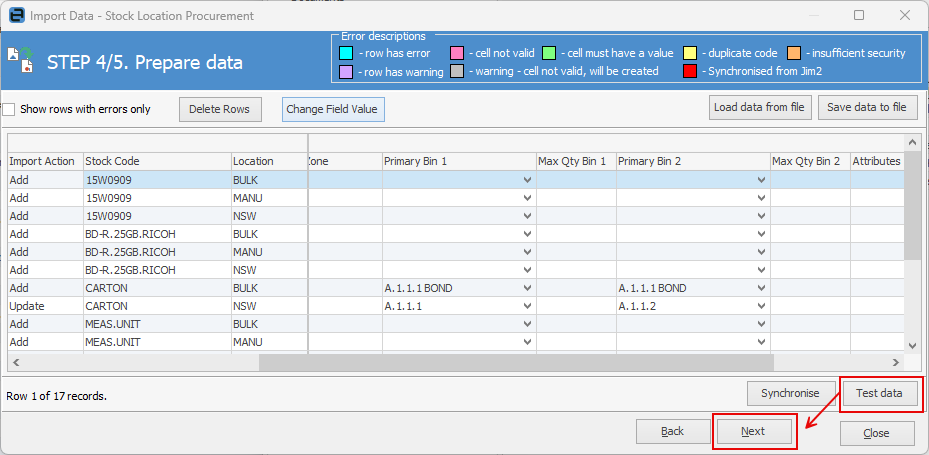
Task: Click green 'cell must have a value' swatch
Action: pyautogui.click(x=549, y=53)
